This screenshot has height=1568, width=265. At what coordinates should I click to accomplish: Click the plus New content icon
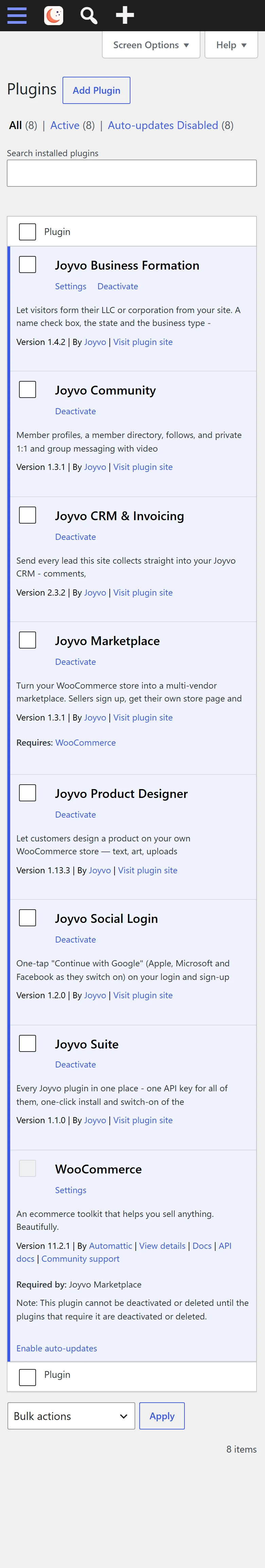[x=125, y=15]
